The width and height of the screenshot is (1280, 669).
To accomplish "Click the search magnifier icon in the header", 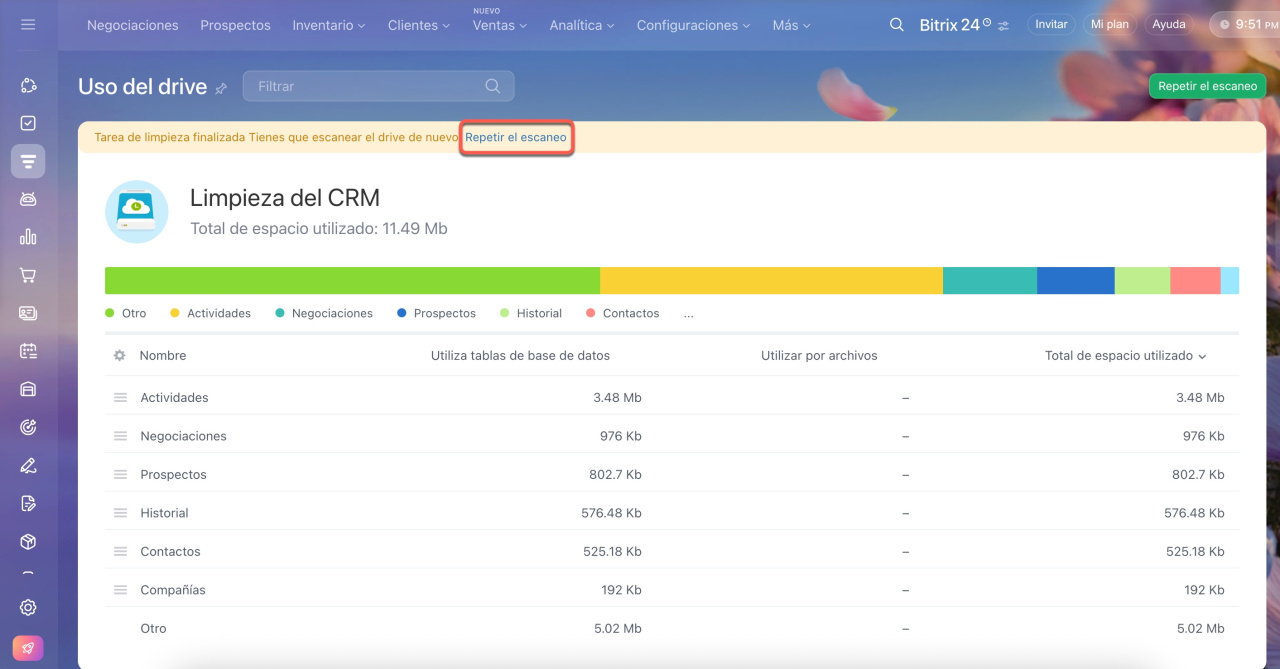I will click(896, 24).
